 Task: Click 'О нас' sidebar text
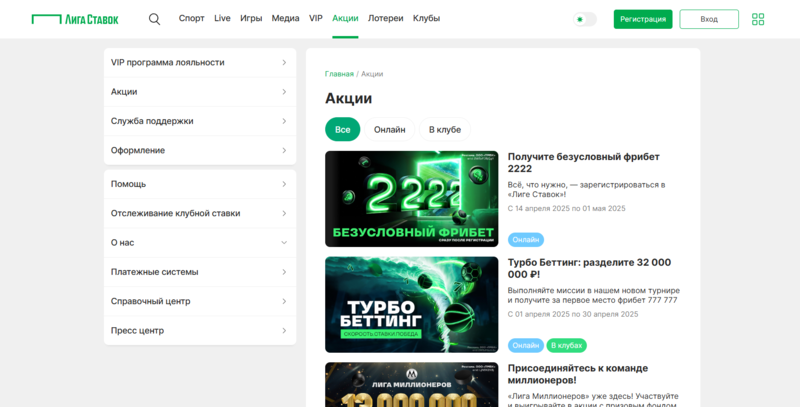[x=122, y=243]
